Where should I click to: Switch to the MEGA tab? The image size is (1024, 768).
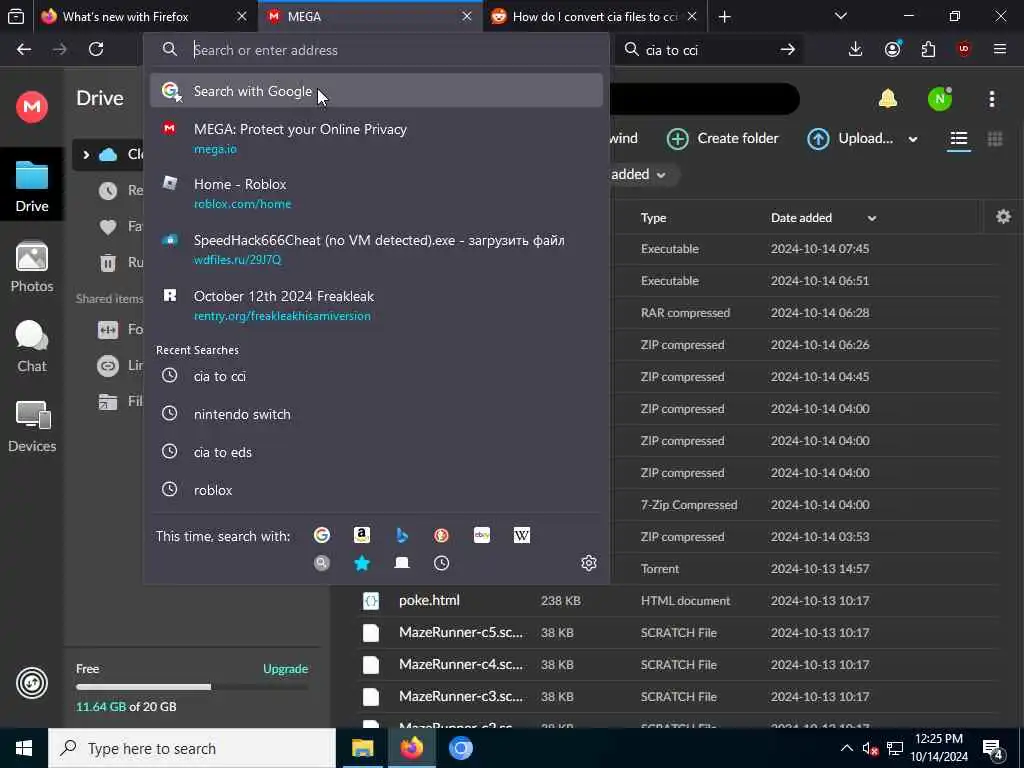(x=370, y=16)
